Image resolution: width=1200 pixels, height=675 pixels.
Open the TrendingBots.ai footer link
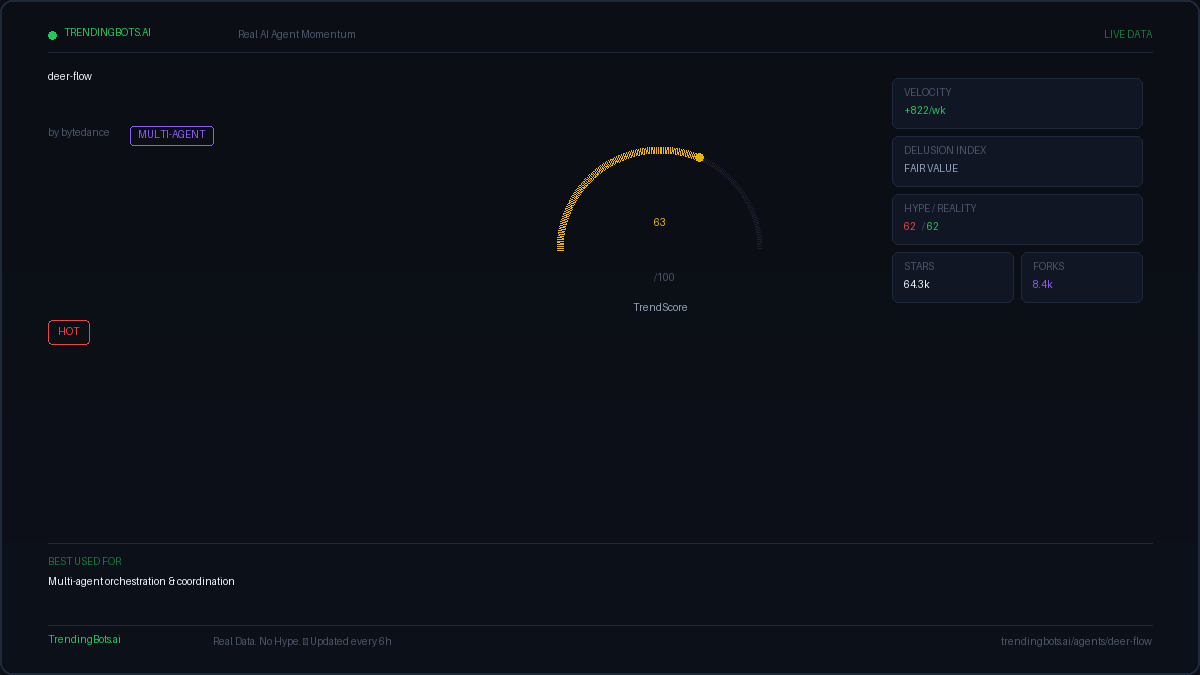pyautogui.click(x=84, y=639)
